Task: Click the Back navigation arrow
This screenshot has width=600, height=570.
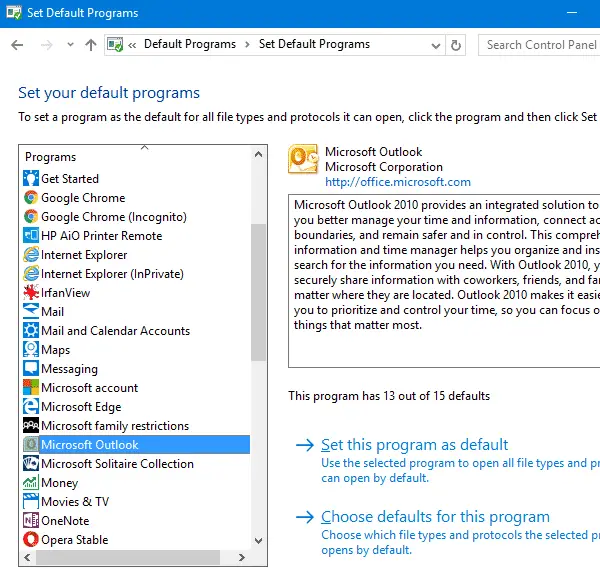Action: (17, 45)
